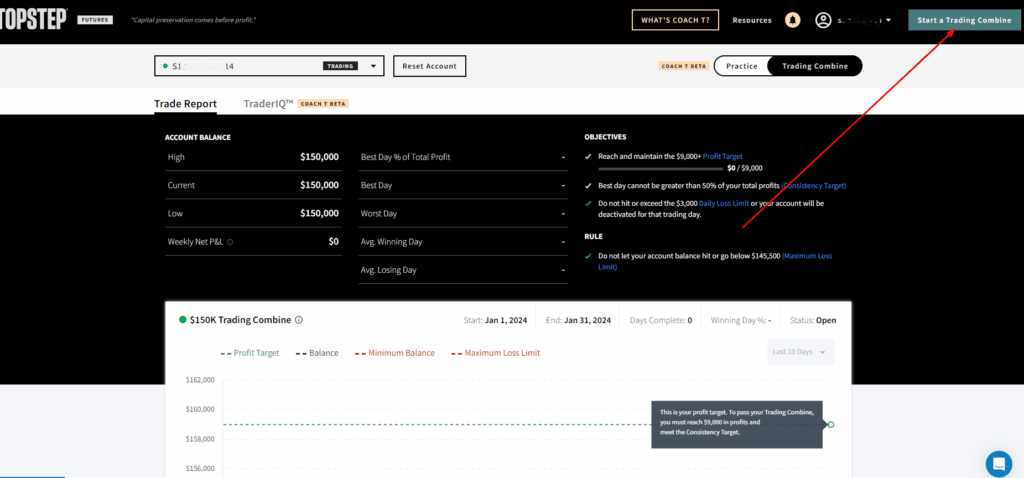The image size is (1024, 478).
Task: Click the Worst Day row label
Action: (x=379, y=213)
